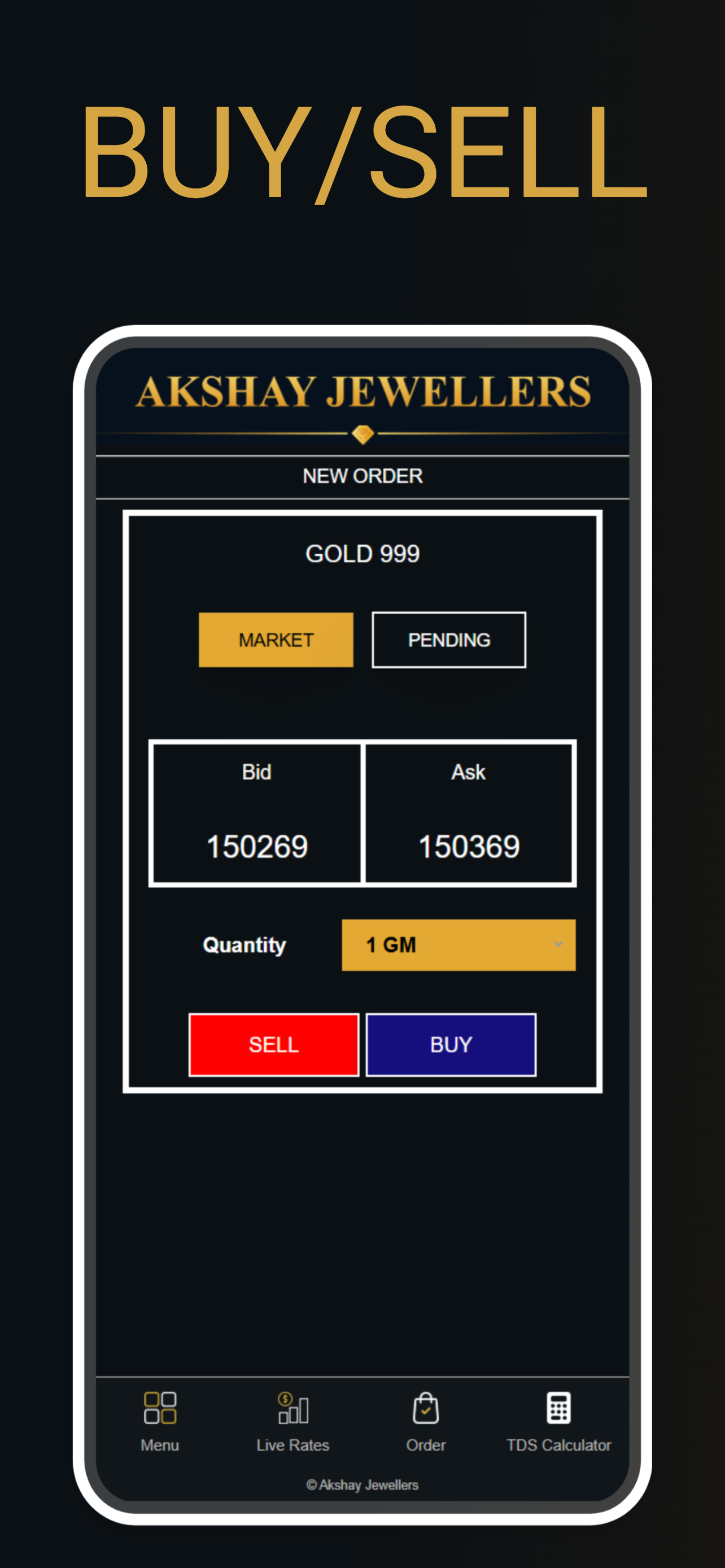
Task: Tap the Bid label
Action: 257,772
